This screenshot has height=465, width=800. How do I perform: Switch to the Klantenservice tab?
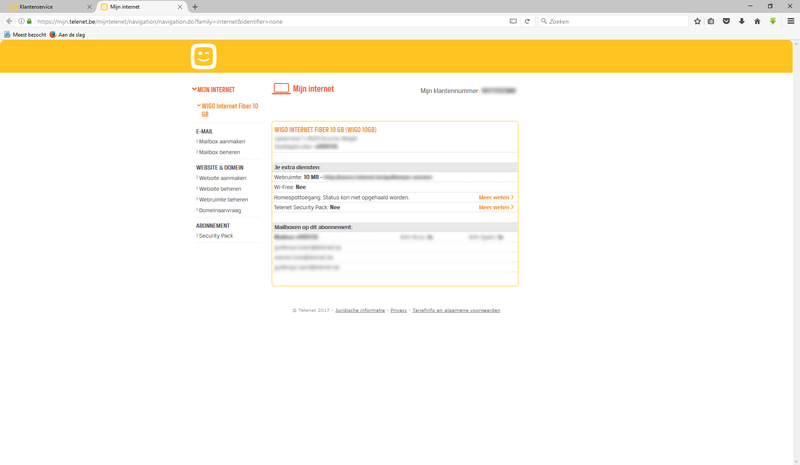(49, 7)
